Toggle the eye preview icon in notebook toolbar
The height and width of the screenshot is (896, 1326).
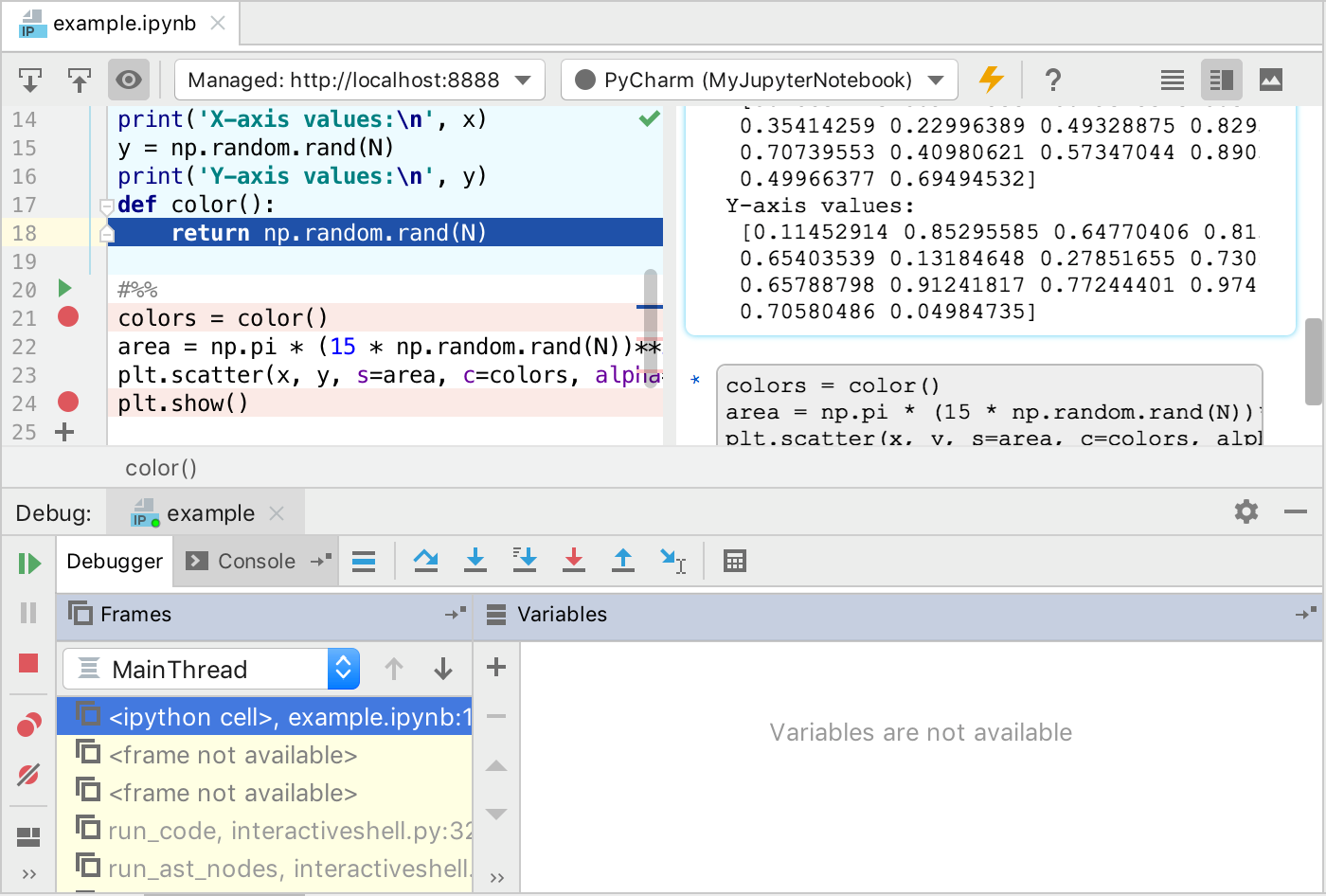pyautogui.click(x=129, y=80)
